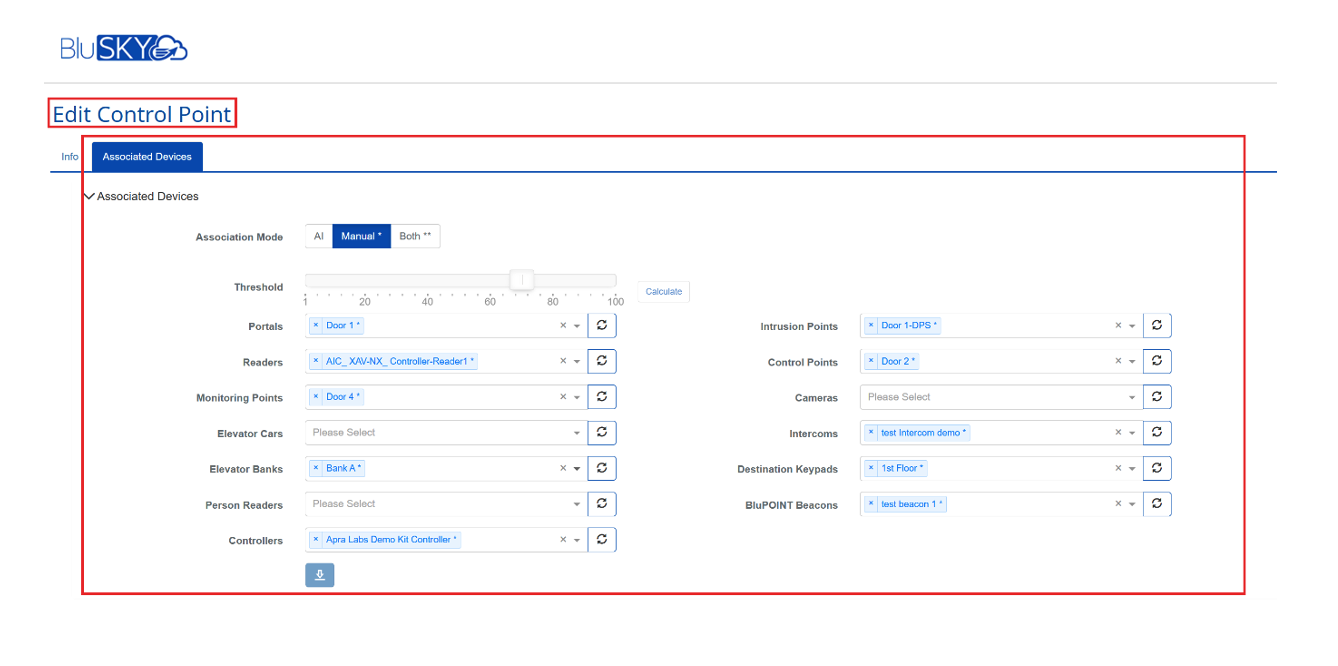Open the Associated Devices tab

(147, 157)
